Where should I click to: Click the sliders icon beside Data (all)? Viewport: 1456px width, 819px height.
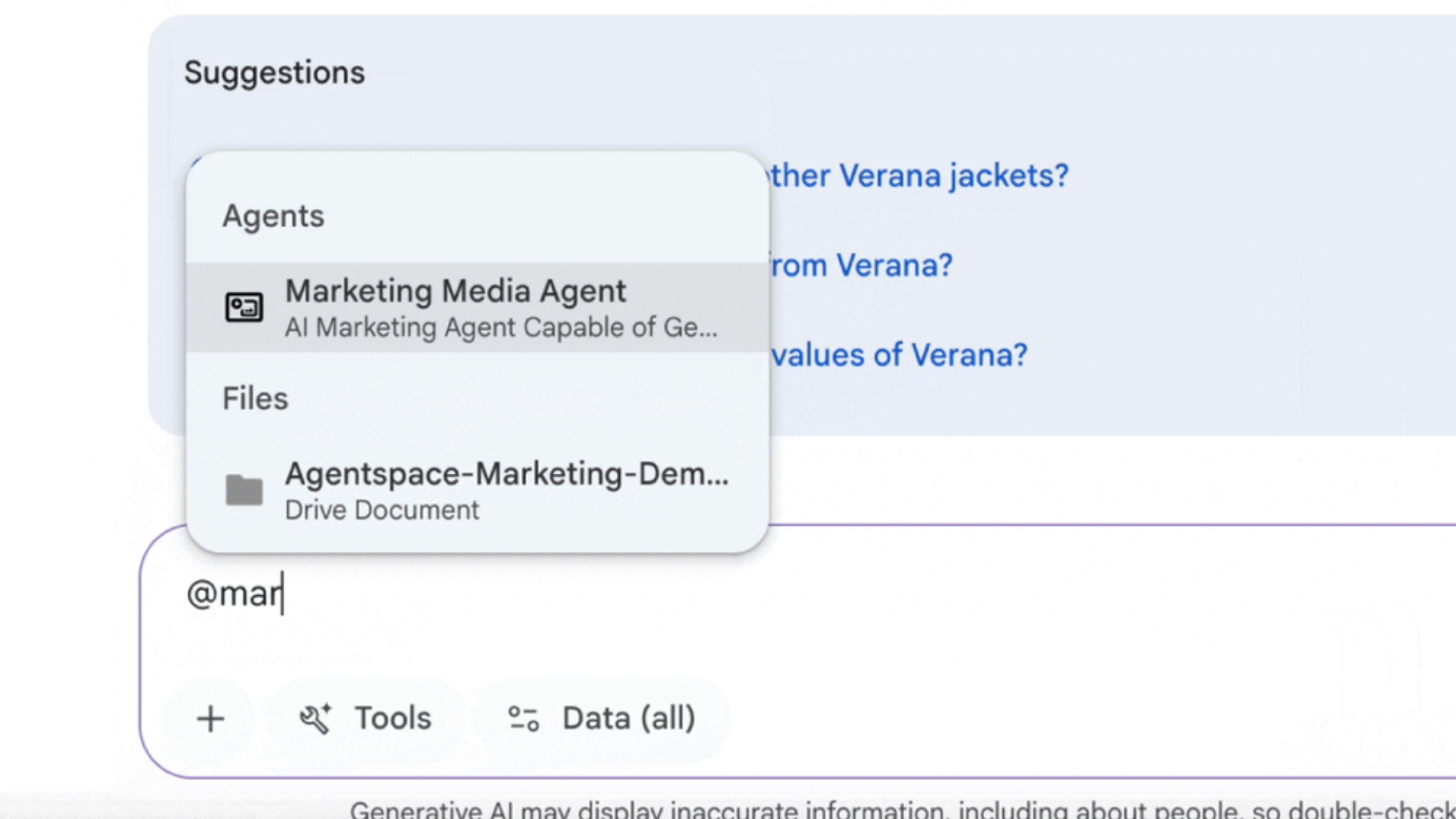click(523, 719)
